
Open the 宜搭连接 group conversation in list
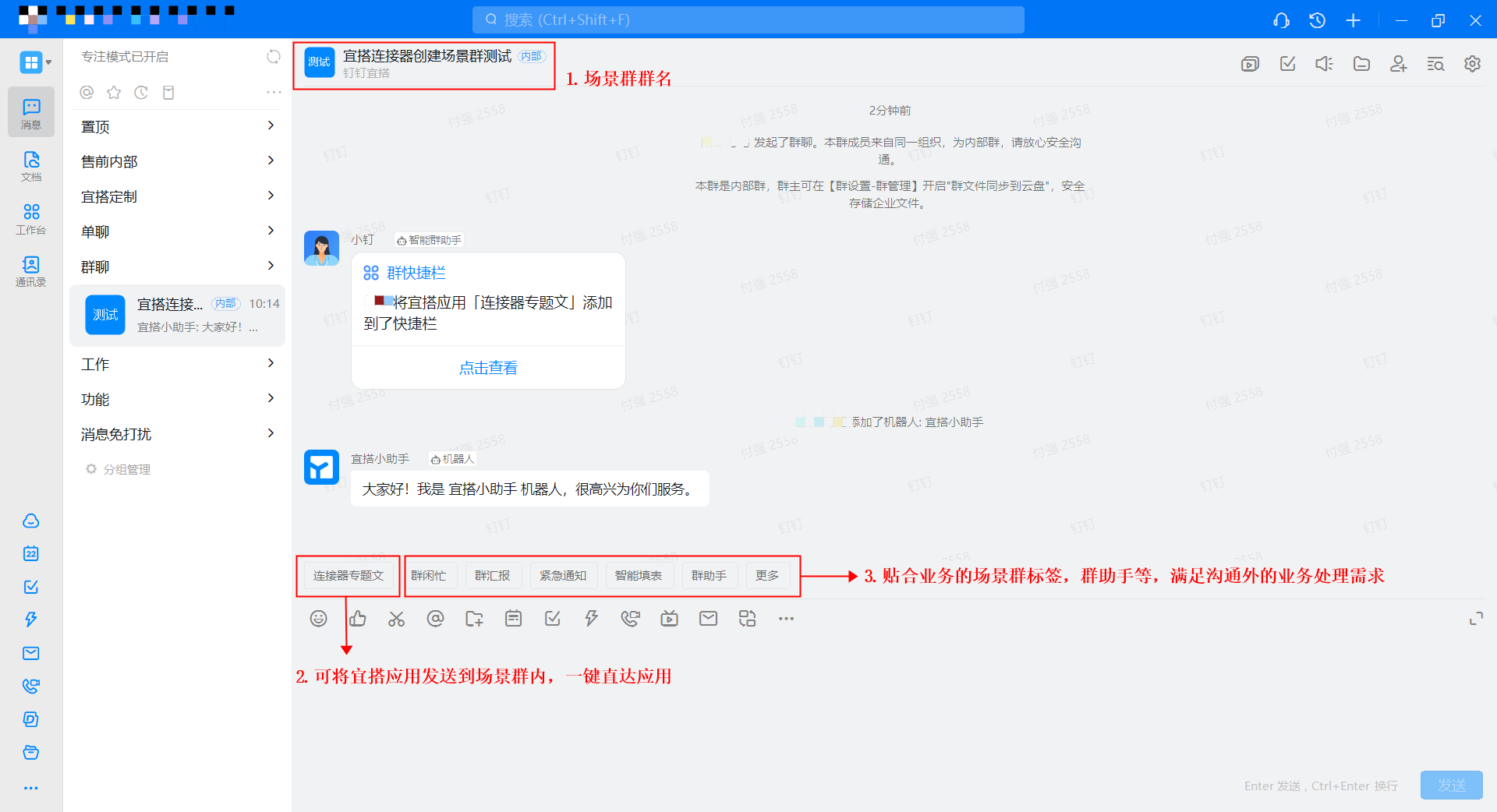[x=177, y=315]
